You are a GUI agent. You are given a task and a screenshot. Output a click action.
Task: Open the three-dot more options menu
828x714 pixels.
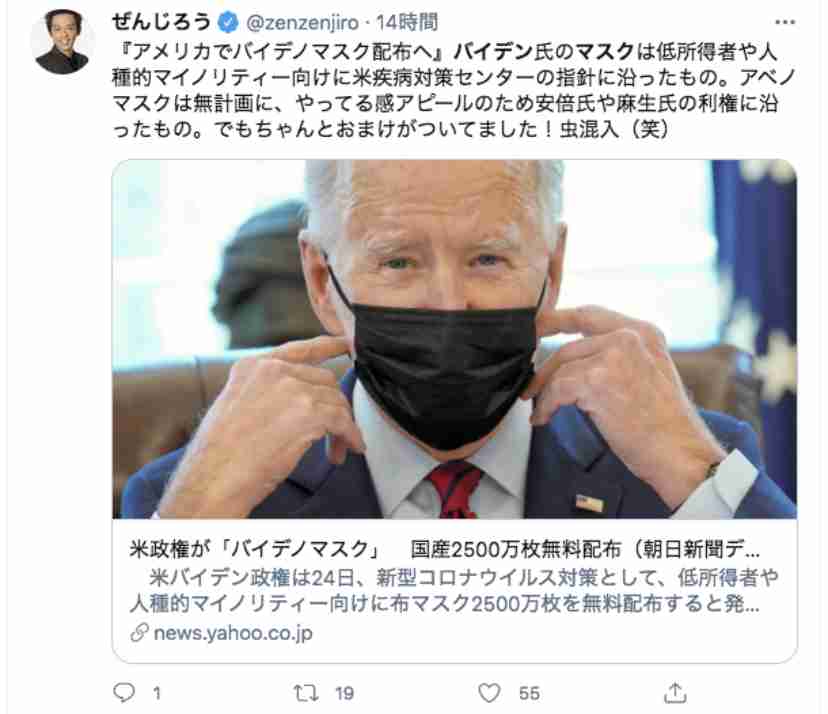785,22
